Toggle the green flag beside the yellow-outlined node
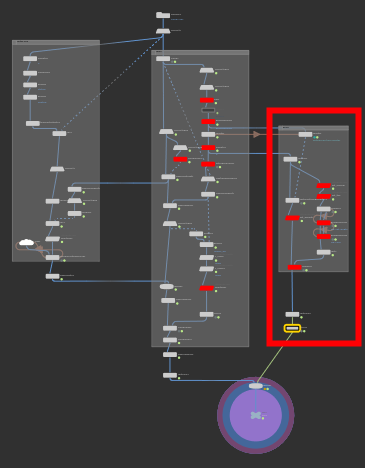365x468 pixels. (304, 331)
